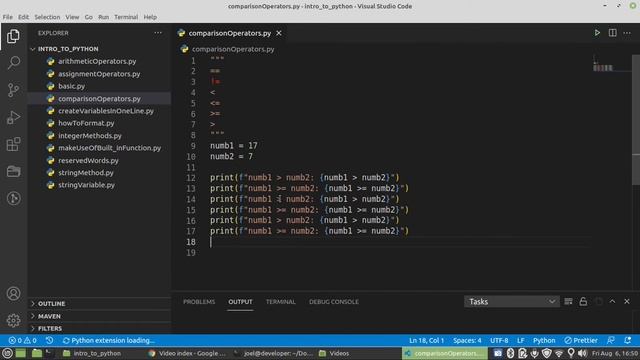Click Ln 18, Col 1 status item
The height and width of the screenshot is (360, 640).
click(x=426, y=340)
